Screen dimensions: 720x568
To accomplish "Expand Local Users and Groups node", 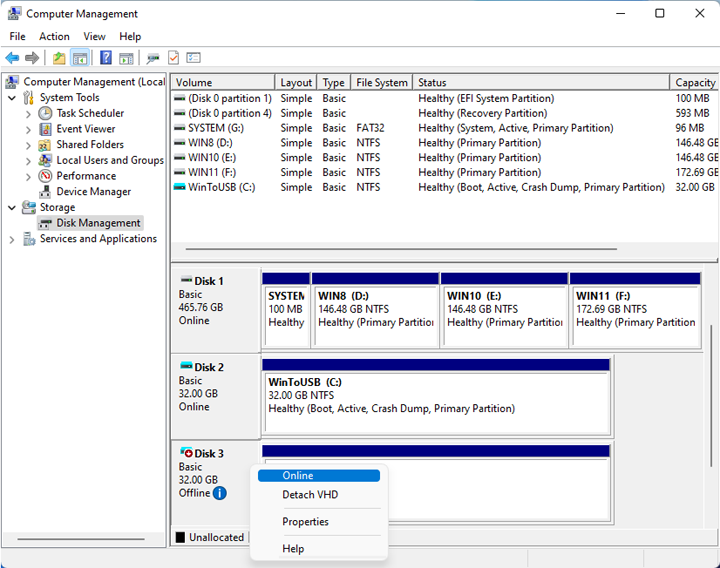I will [x=28, y=161].
